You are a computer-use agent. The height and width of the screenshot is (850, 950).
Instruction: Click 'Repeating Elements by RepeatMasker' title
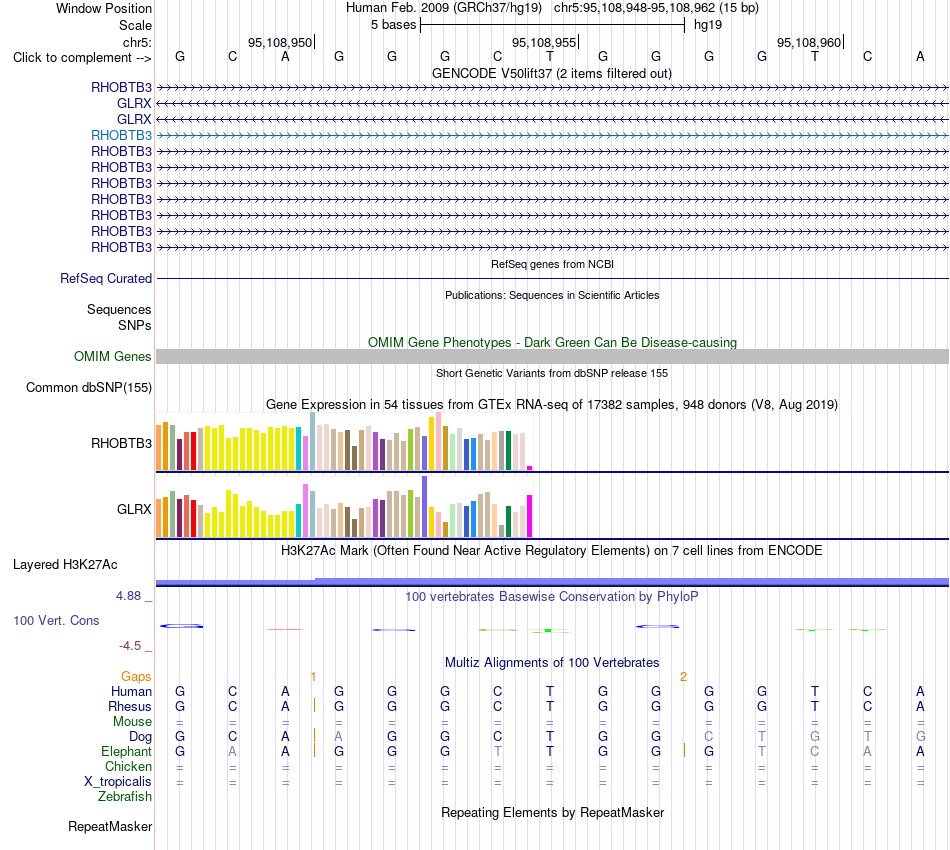coord(552,812)
